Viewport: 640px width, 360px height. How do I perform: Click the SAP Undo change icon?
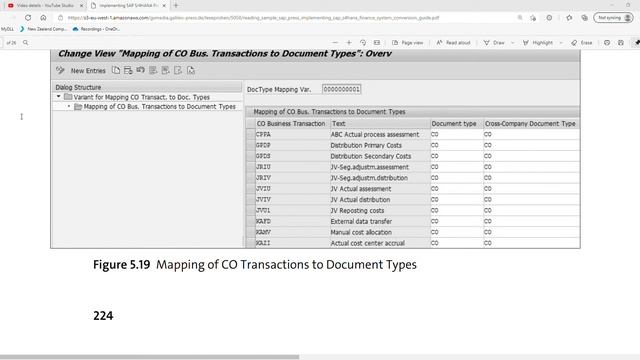coord(140,70)
